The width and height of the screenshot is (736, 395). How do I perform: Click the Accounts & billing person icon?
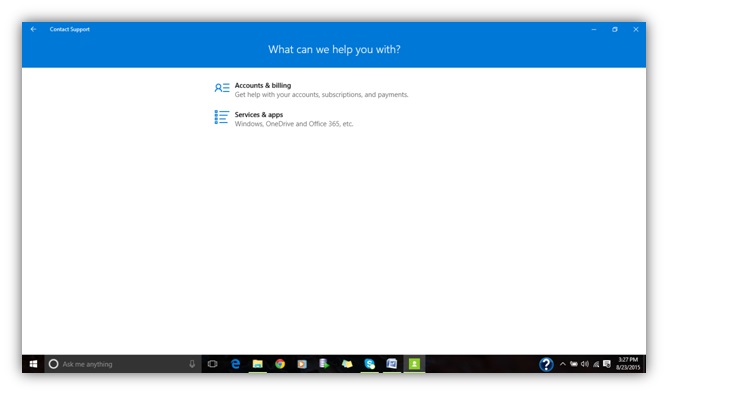[x=222, y=88]
